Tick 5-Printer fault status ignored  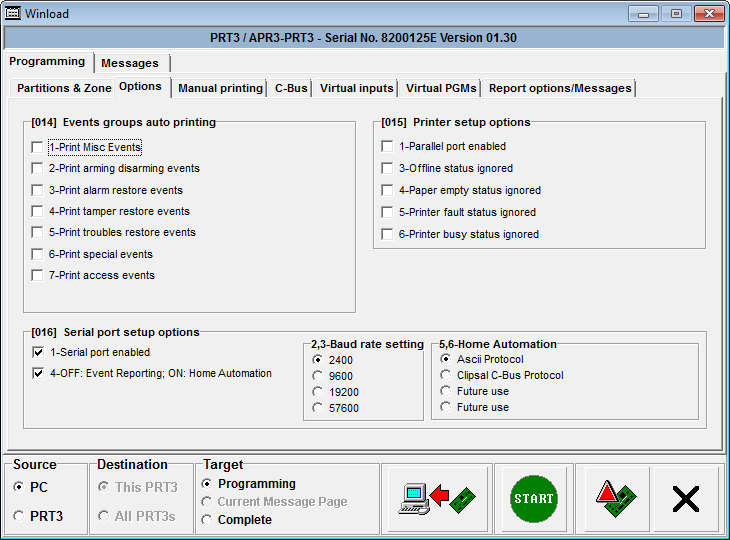point(388,212)
